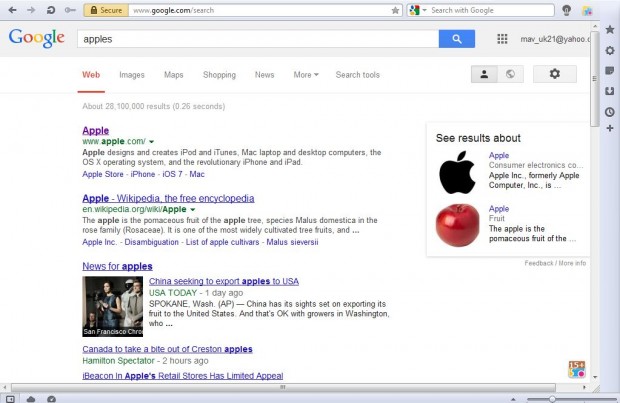
Task: Click the Secure padlock badge
Action: [x=106, y=10]
